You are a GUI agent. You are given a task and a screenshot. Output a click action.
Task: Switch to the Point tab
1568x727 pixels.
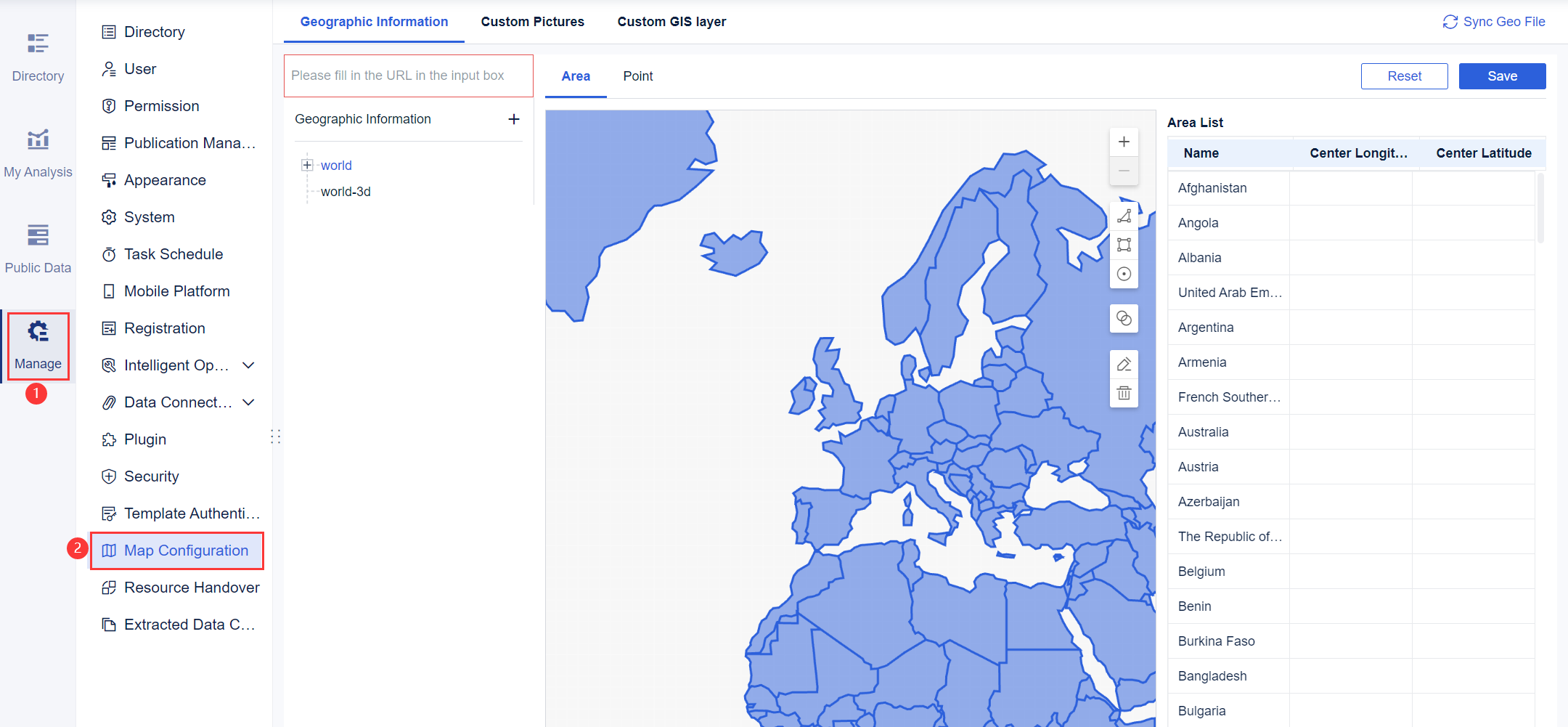(637, 76)
